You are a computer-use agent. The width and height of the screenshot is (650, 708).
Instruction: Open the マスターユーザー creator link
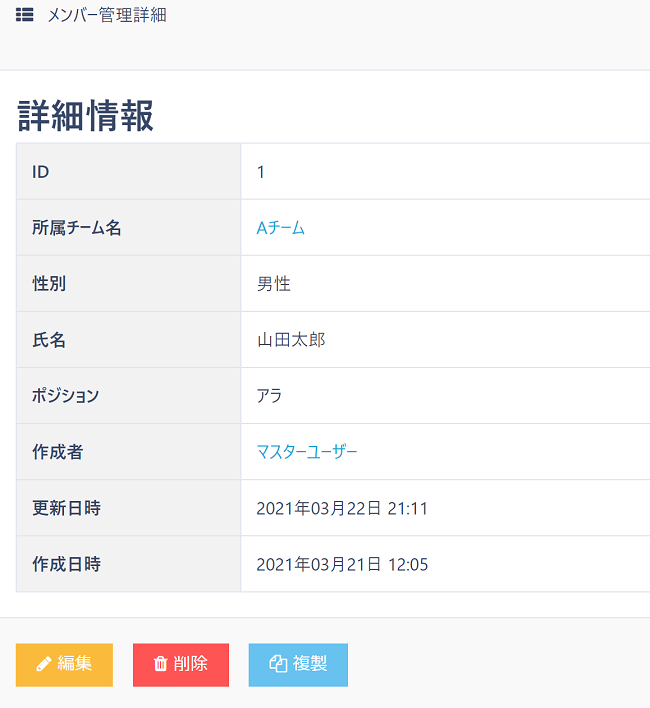coord(306,452)
